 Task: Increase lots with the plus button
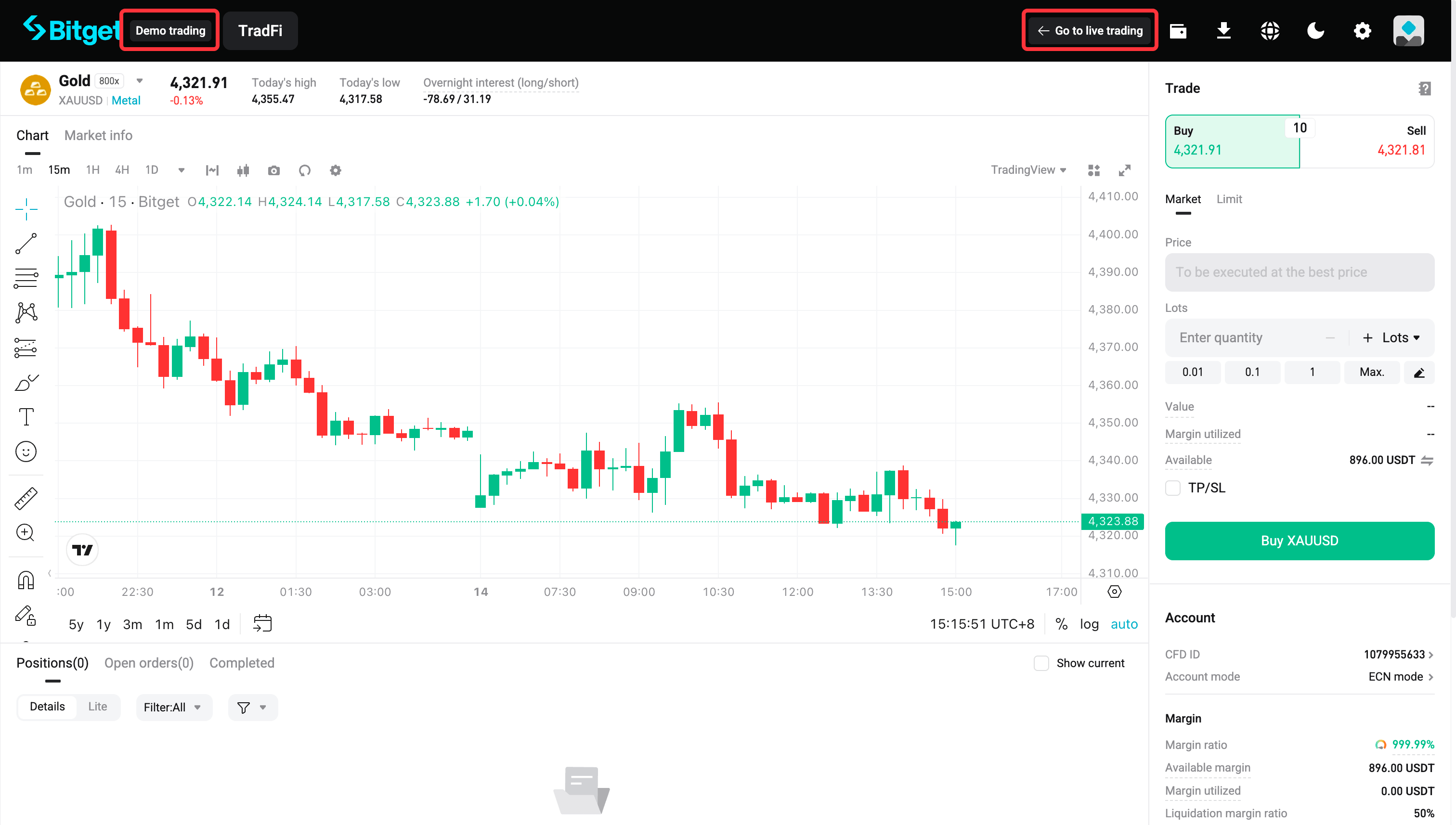point(1367,338)
